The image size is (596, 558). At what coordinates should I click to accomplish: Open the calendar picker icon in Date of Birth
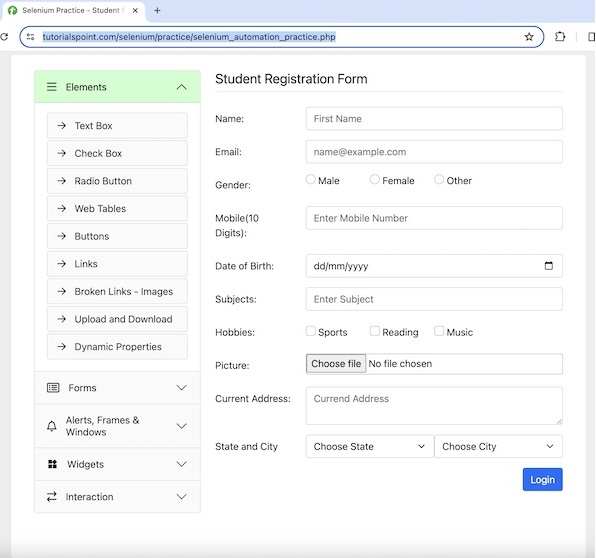[x=548, y=266]
